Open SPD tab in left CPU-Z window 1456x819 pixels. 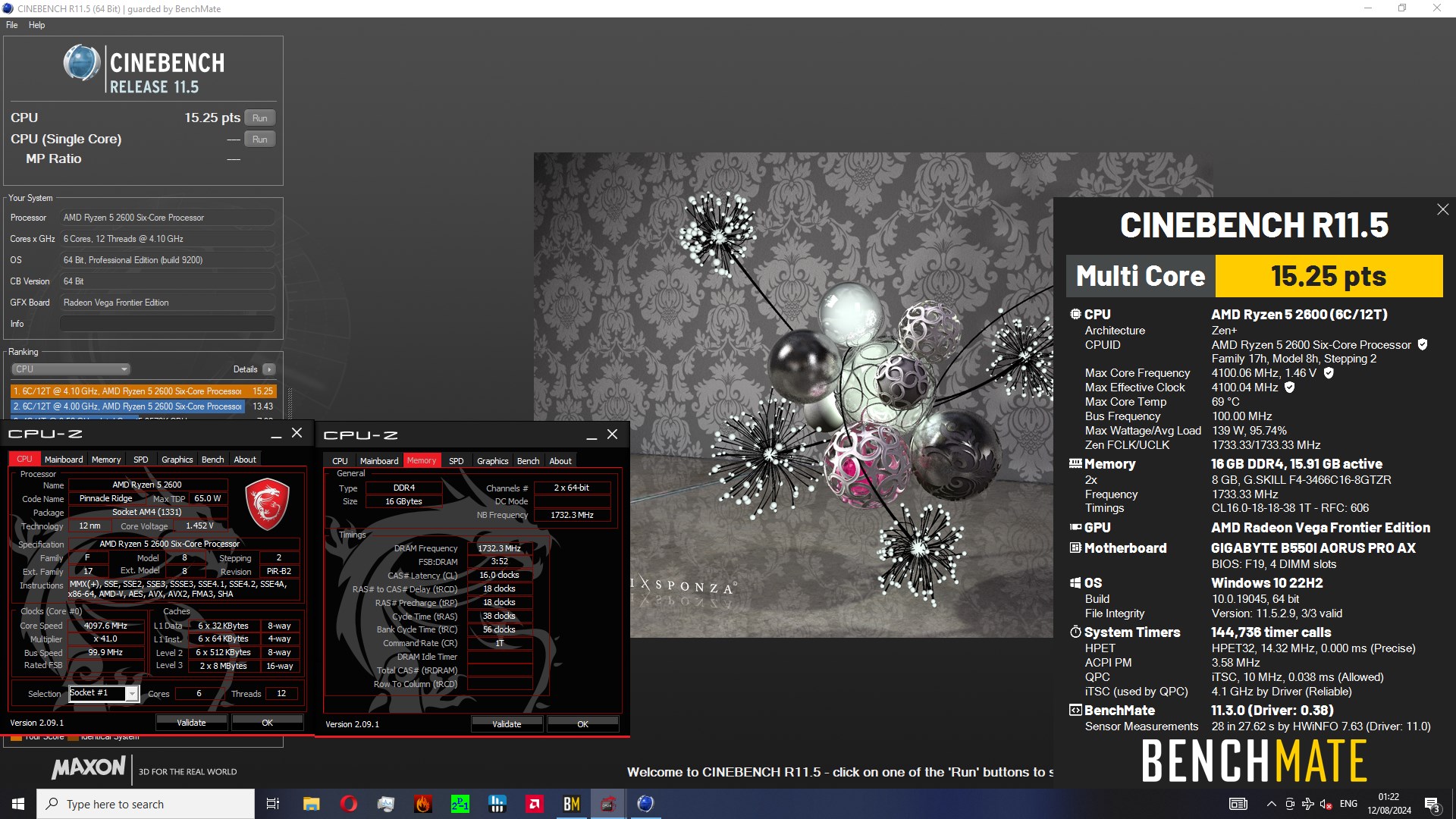(x=141, y=460)
